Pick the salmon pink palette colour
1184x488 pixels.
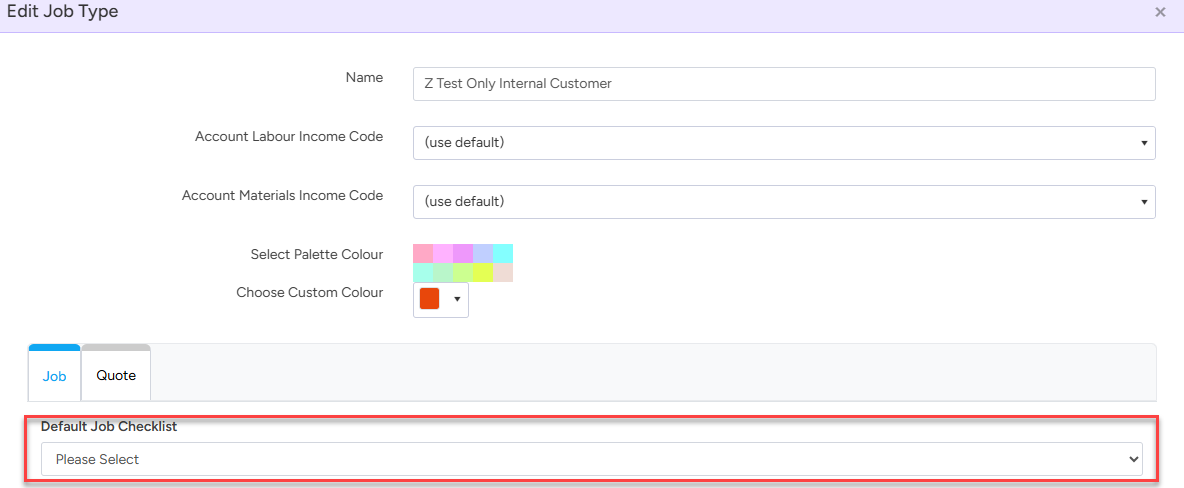423,254
